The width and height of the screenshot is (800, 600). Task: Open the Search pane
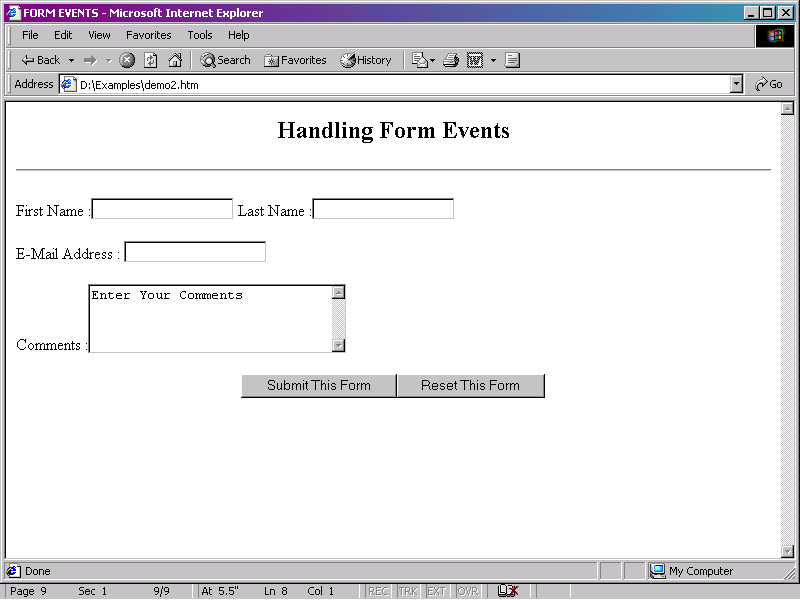click(225, 60)
